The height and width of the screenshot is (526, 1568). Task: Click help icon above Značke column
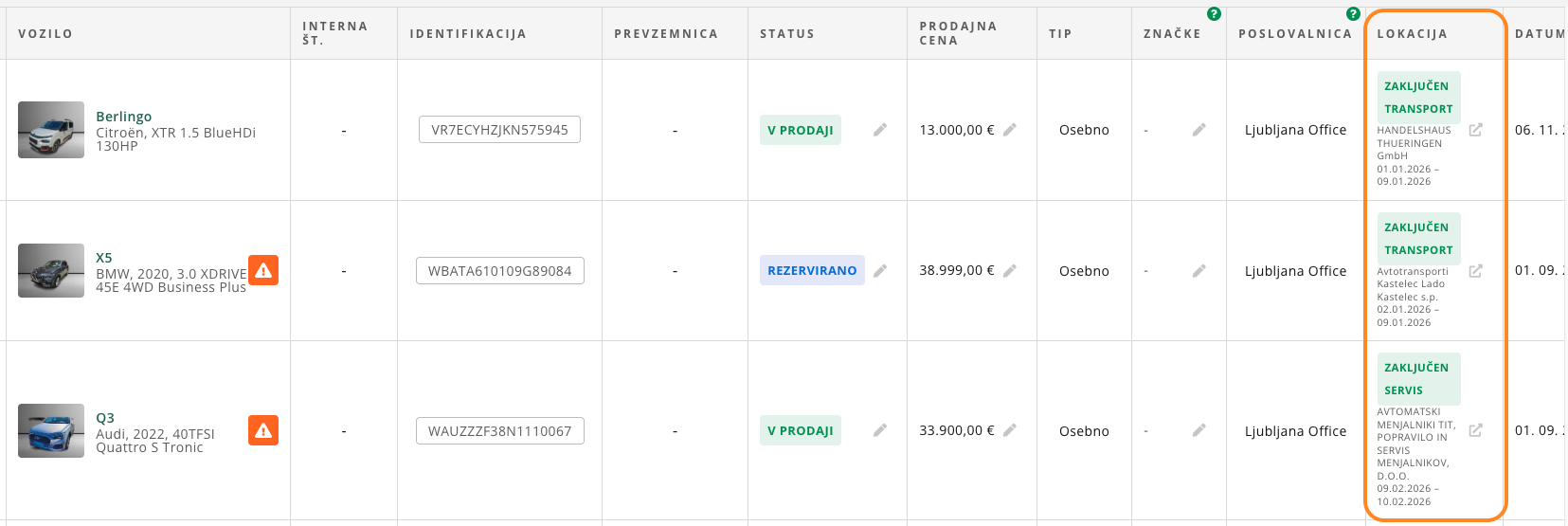click(x=1214, y=14)
